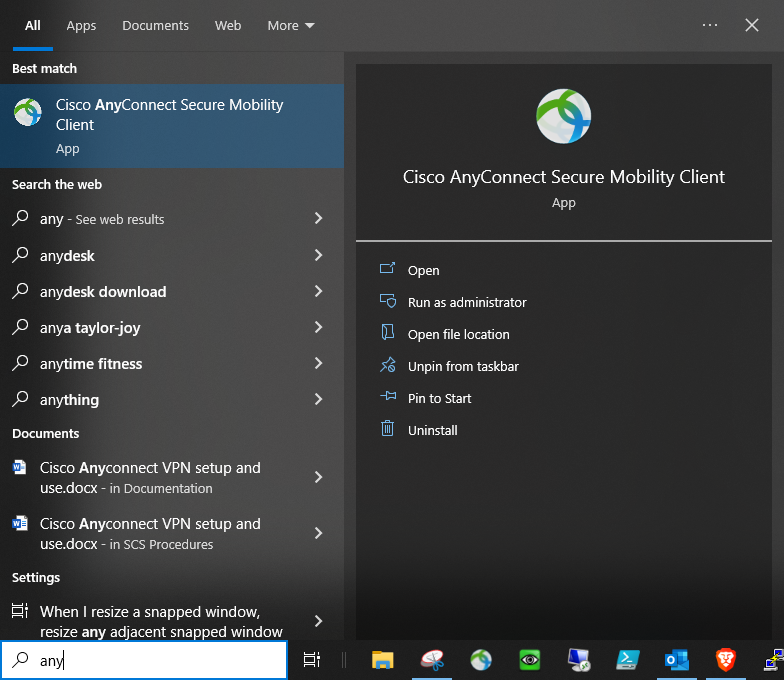The width and height of the screenshot is (784, 680).
Task: Click Cisco AnyConnect title in preview pane
Action: click(564, 177)
